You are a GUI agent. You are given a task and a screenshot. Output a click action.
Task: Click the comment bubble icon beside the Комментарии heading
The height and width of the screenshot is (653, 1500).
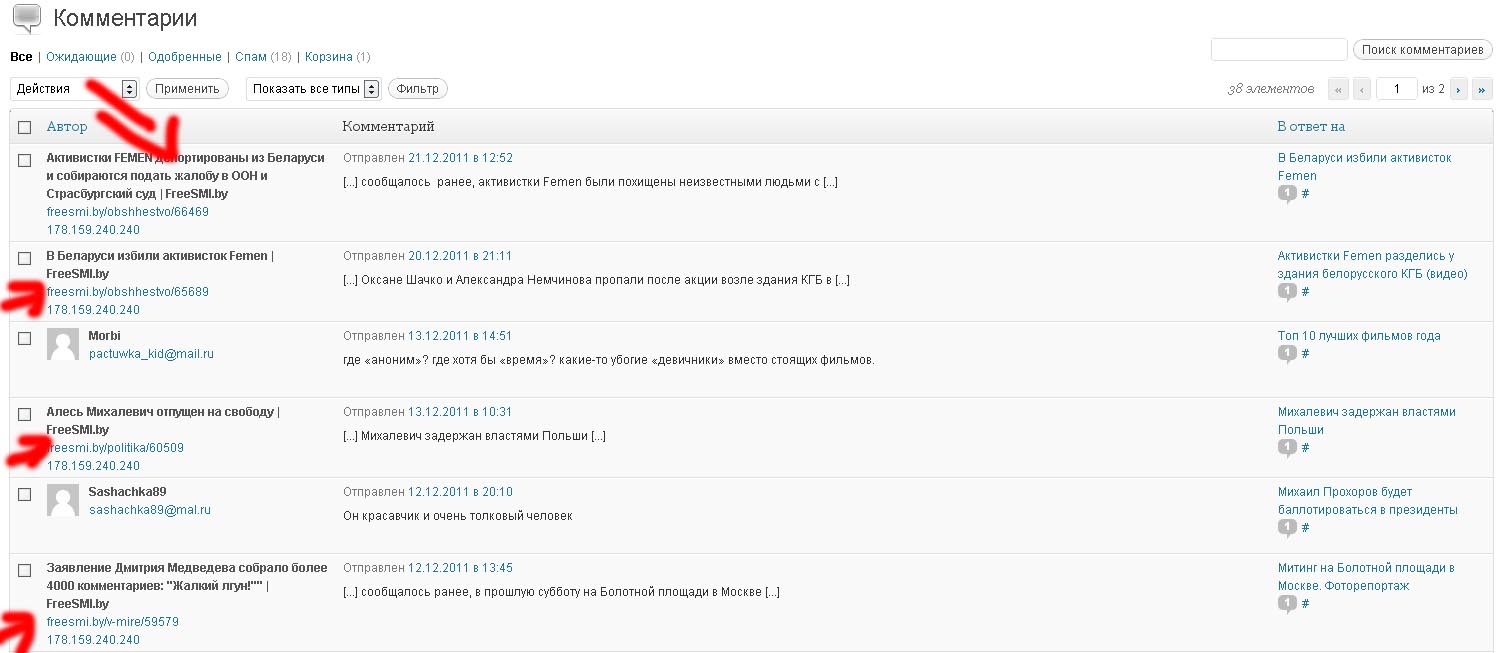point(26,19)
